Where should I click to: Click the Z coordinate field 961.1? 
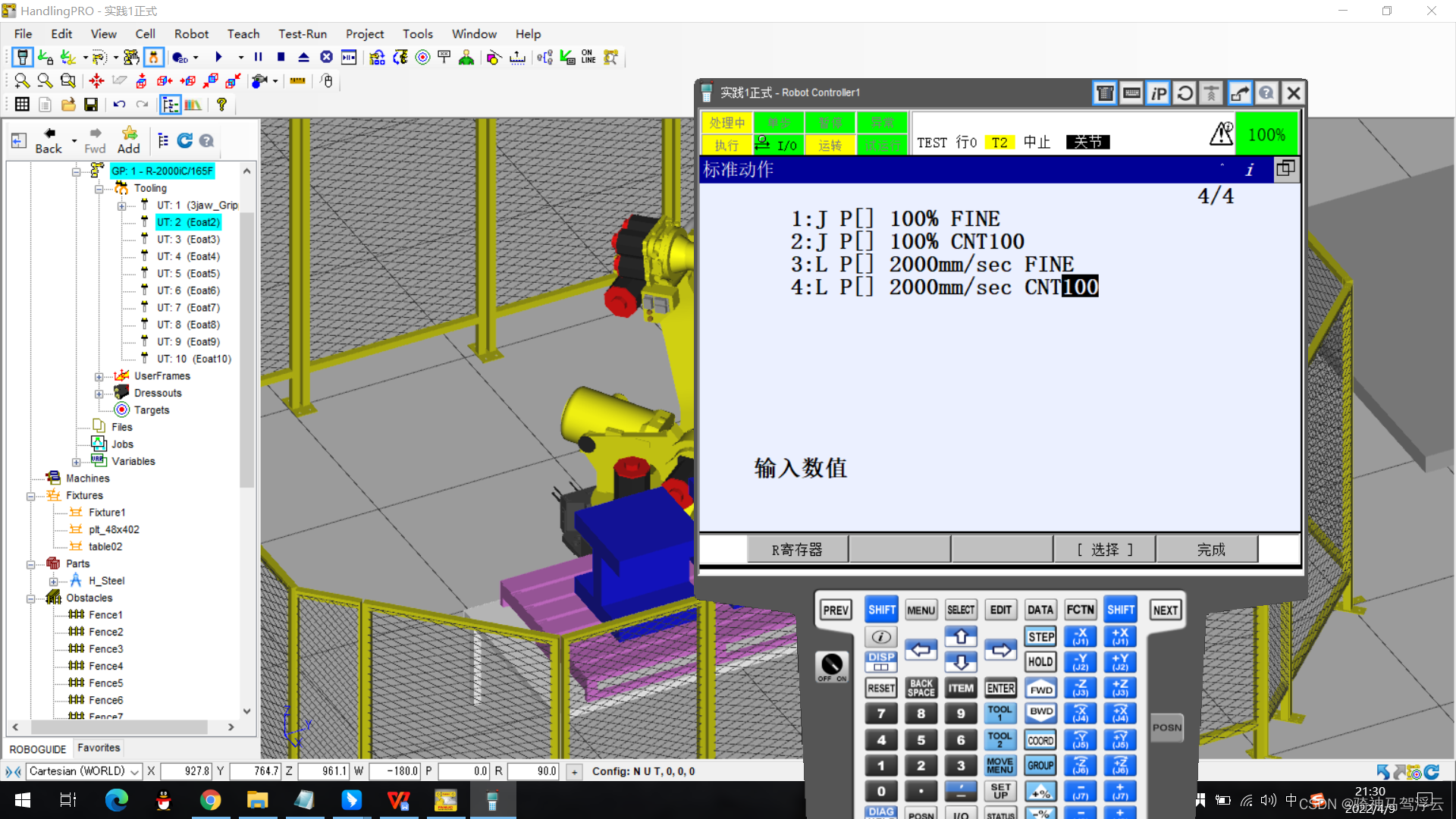click(x=323, y=771)
